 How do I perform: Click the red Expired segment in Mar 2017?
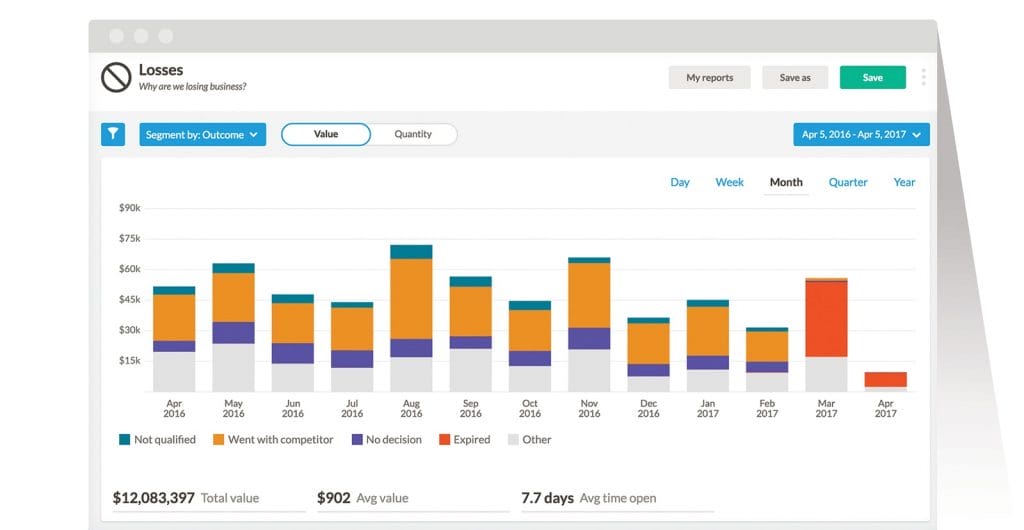pyautogui.click(x=826, y=318)
